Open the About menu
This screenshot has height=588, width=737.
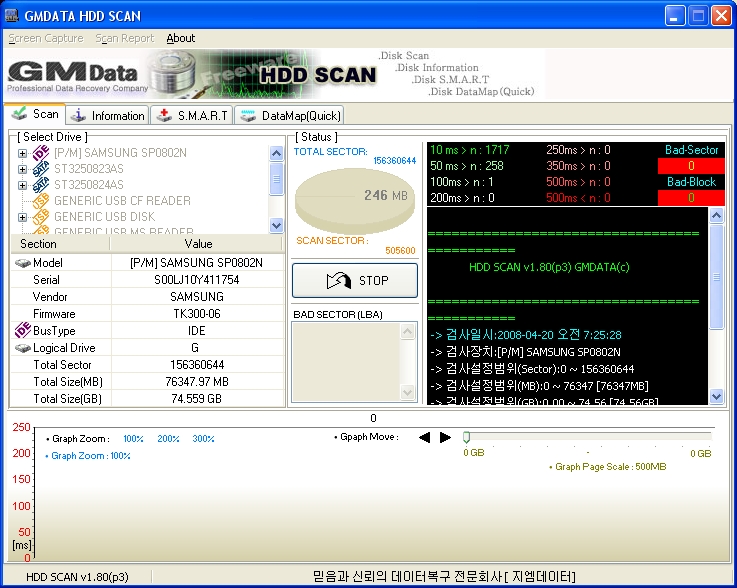pos(180,39)
